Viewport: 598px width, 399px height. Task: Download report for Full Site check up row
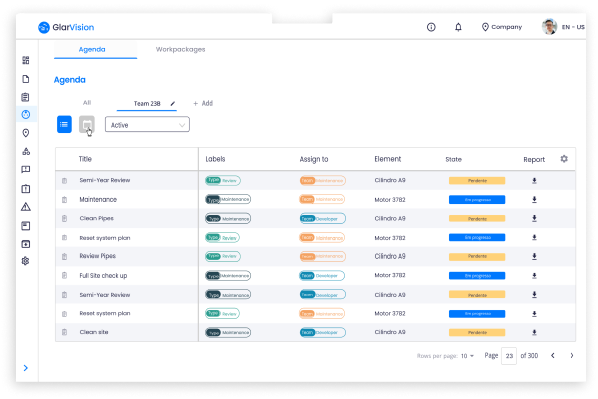(x=534, y=276)
